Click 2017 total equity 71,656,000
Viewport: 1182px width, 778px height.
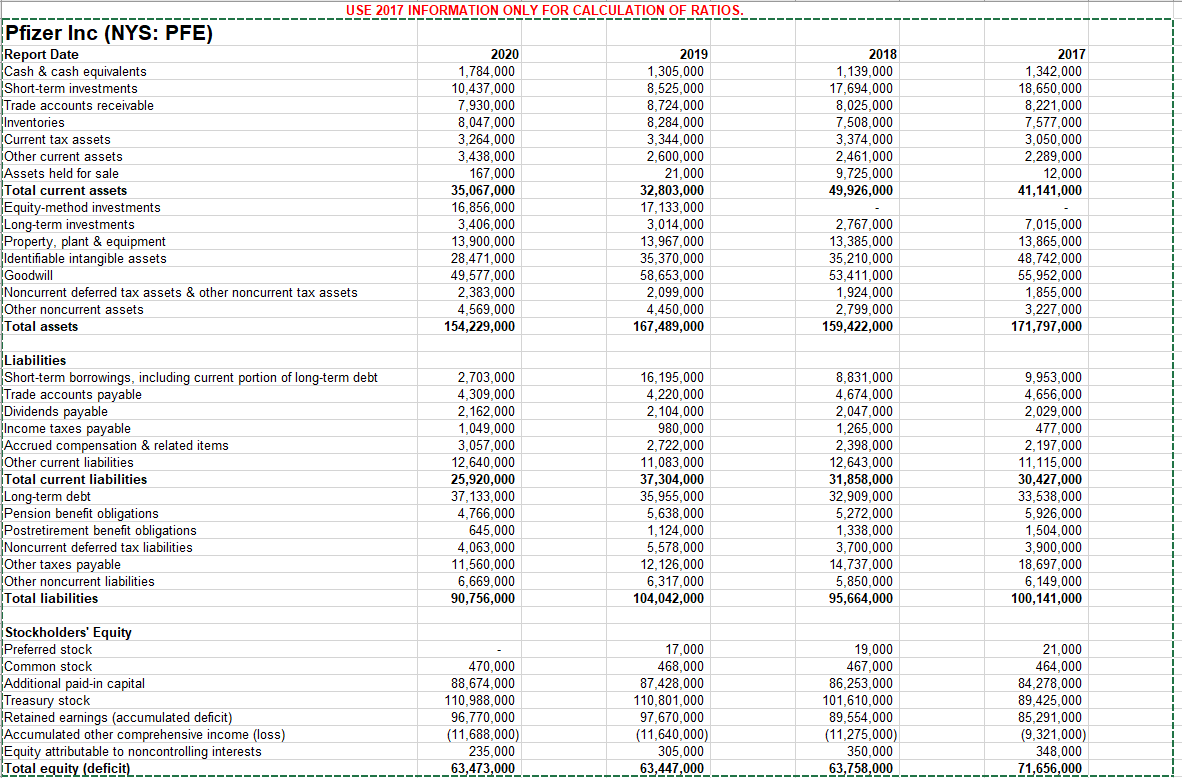(1050, 769)
